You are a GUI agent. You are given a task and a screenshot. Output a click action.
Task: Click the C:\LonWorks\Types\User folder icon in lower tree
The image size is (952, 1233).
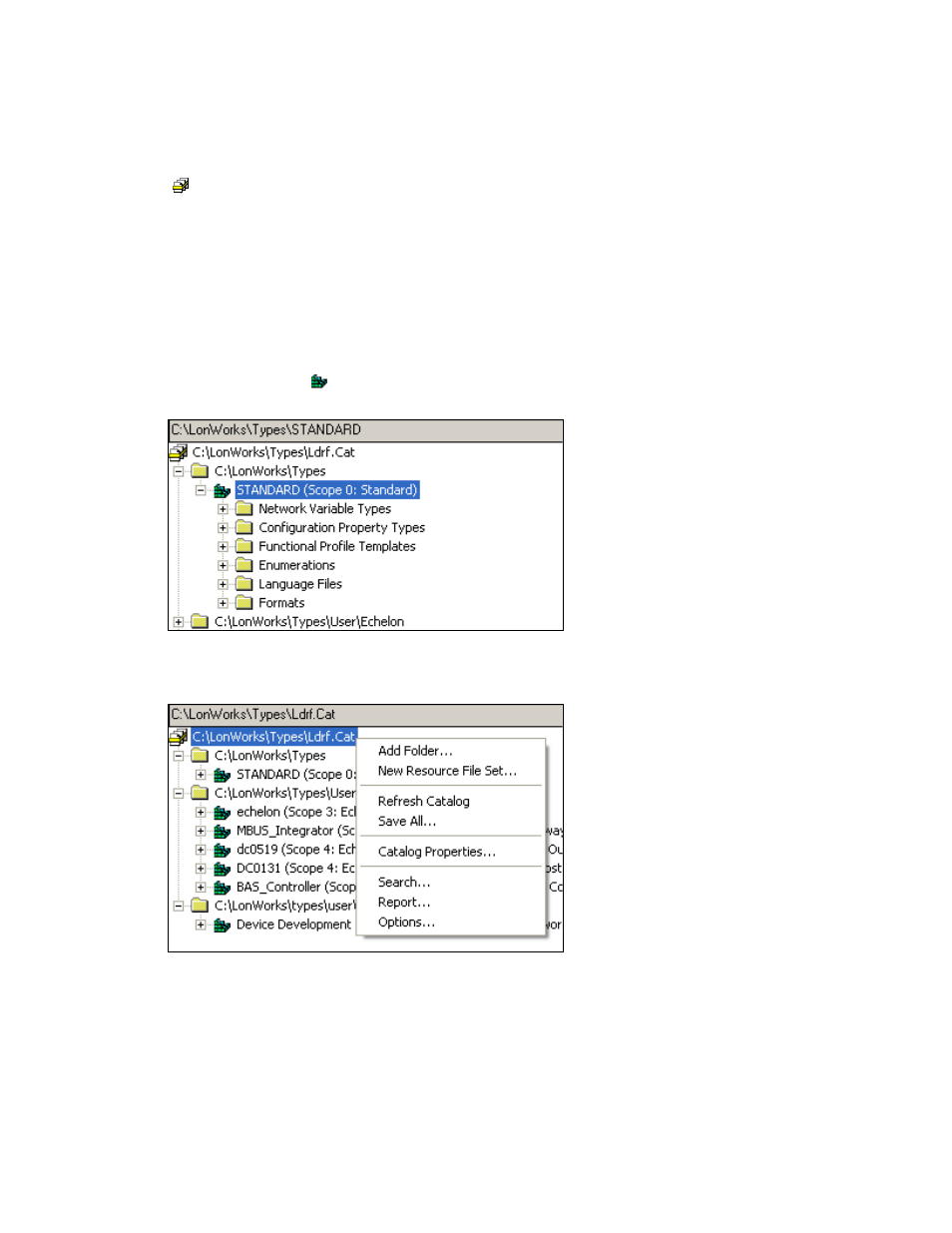click(x=200, y=794)
